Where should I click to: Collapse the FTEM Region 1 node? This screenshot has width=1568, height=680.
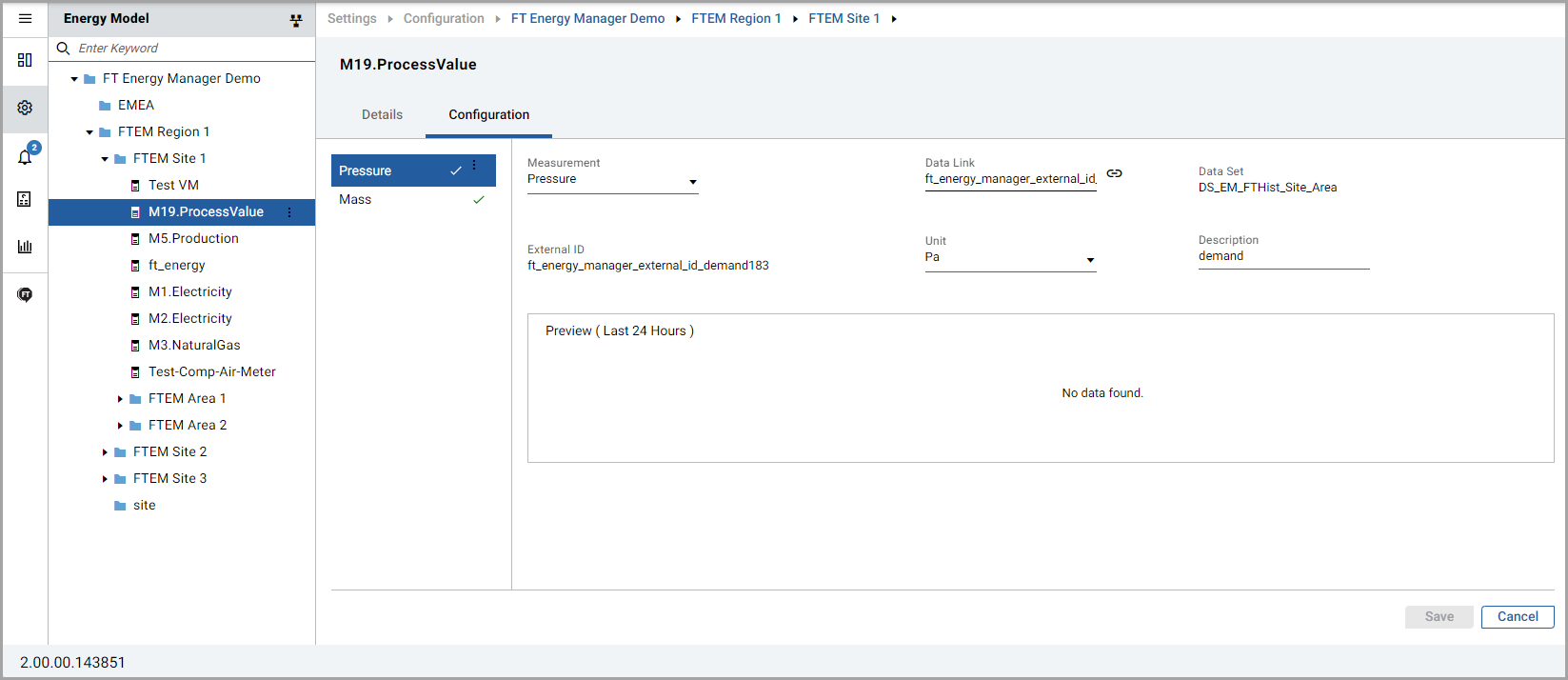[89, 132]
